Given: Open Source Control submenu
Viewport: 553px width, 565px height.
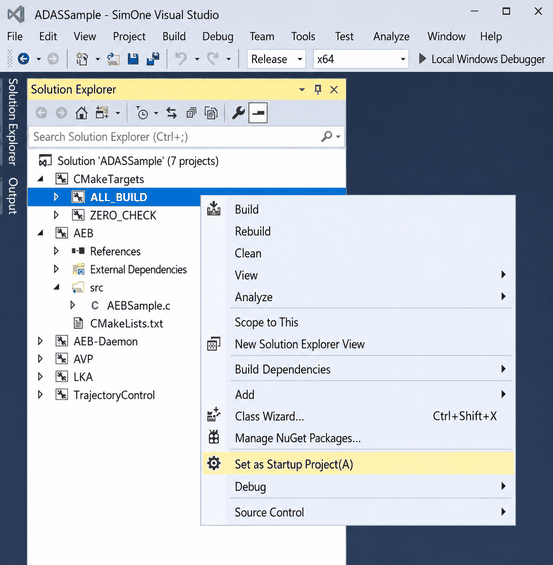Looking at the screenshot, I should point(358,512).
